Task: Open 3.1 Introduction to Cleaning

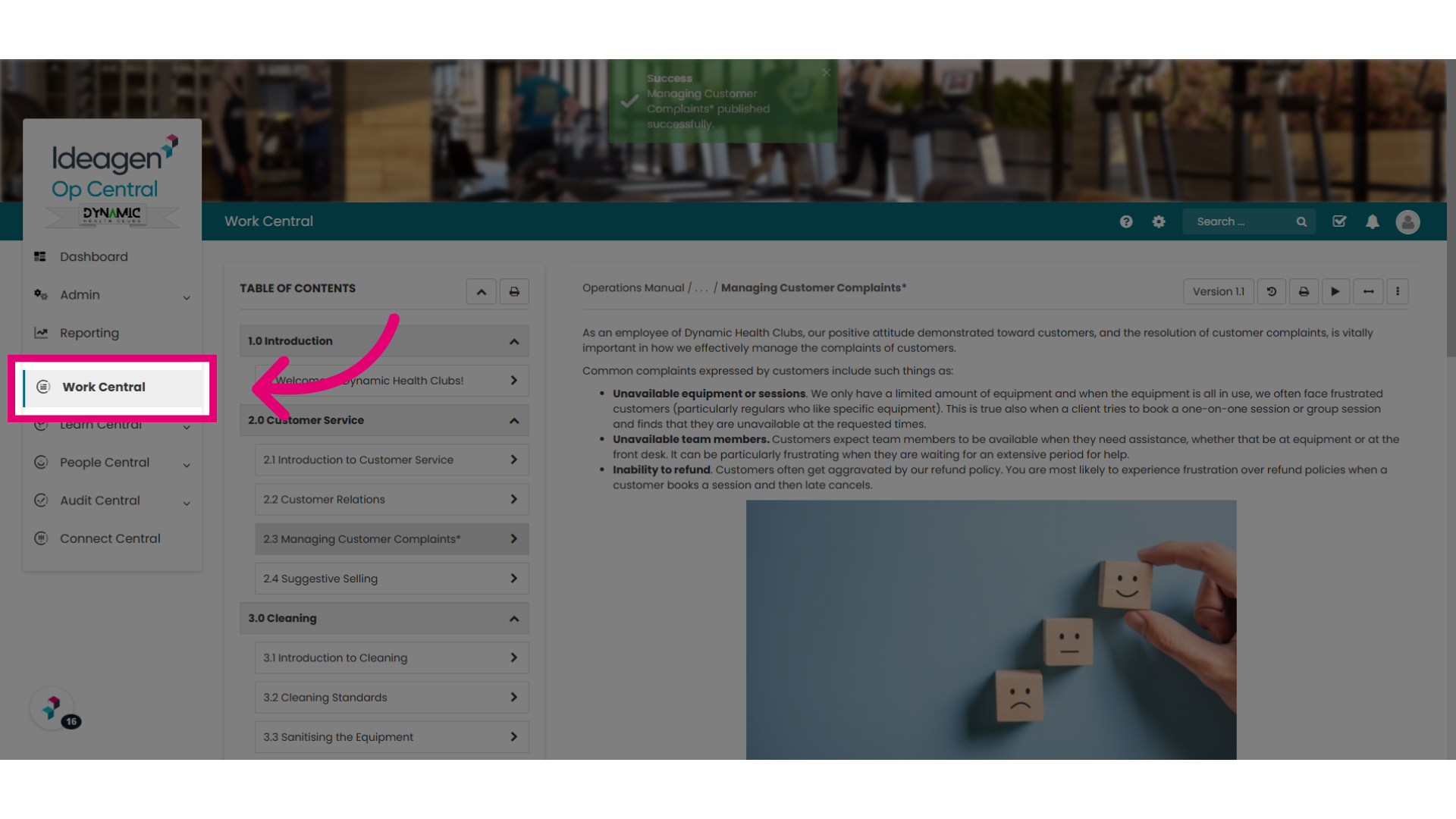Action: point(392,657)
